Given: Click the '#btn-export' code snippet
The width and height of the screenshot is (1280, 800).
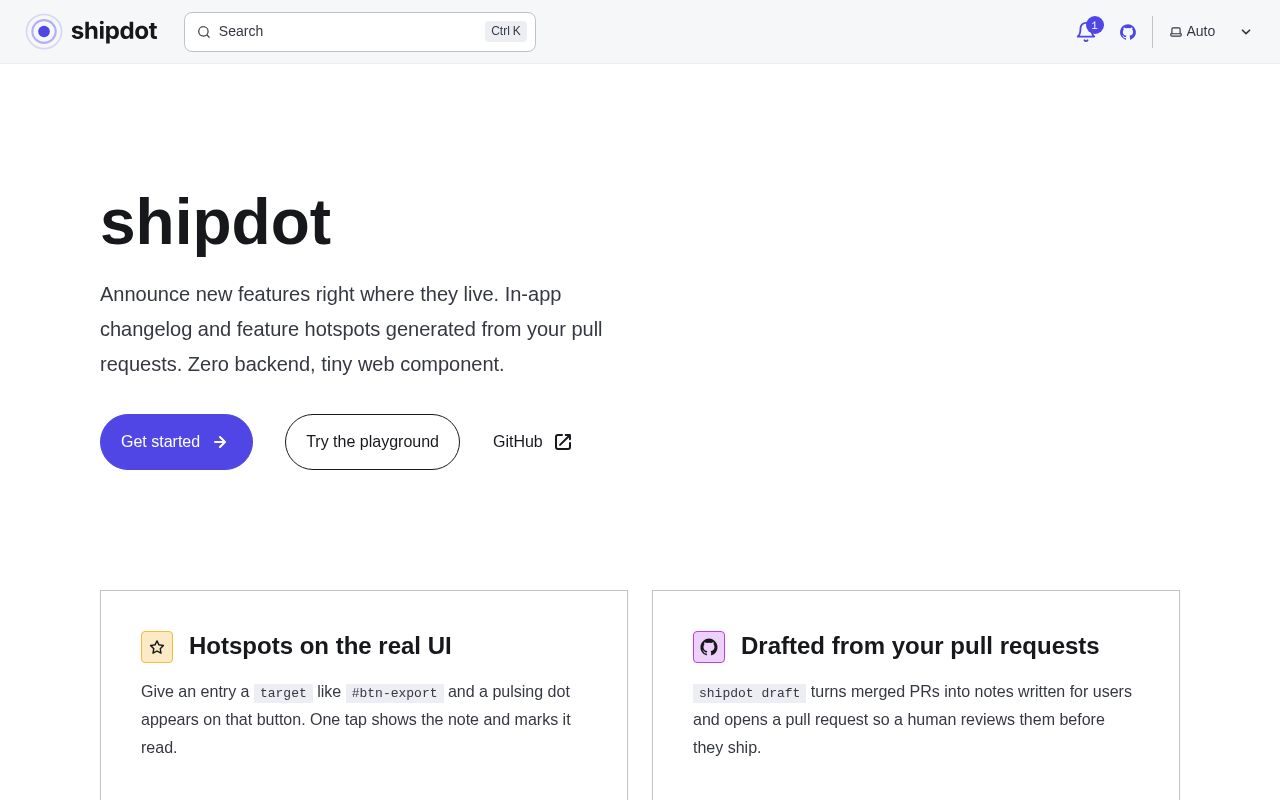Looking at the screenshot, I should pyautogui.click(x=395, y=693).
